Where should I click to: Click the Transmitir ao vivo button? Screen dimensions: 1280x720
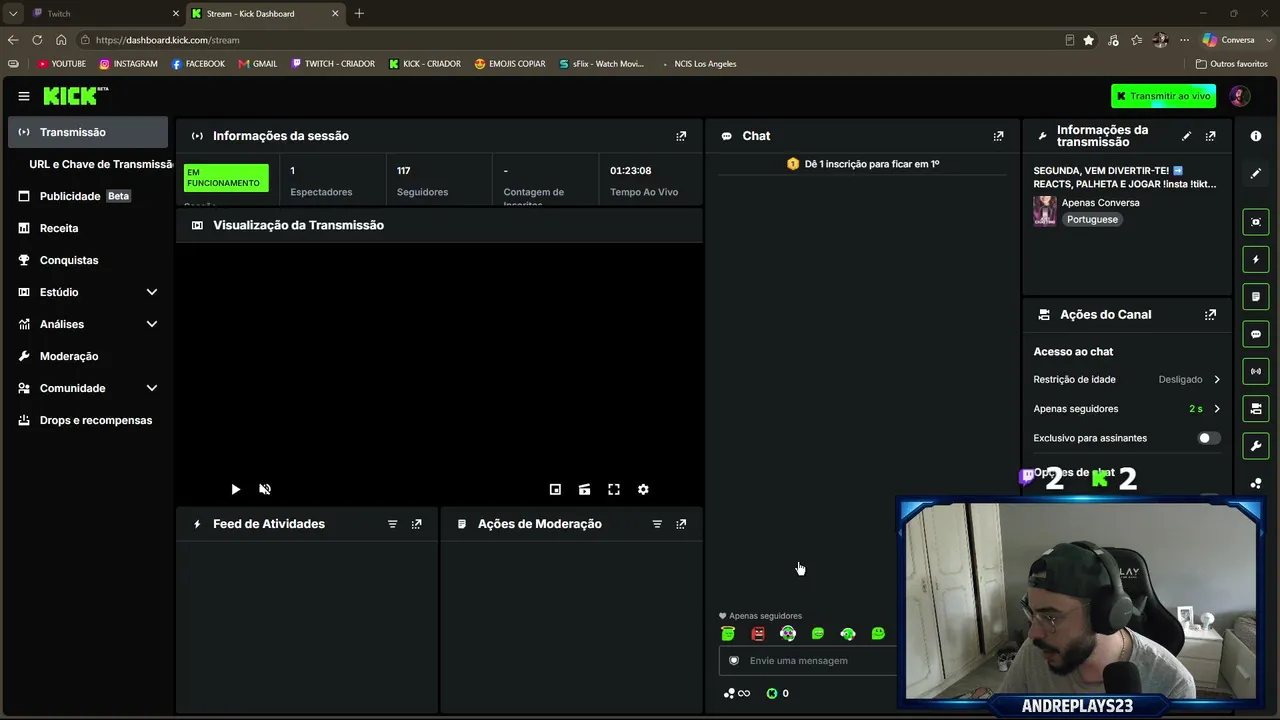pos(1163,96)
